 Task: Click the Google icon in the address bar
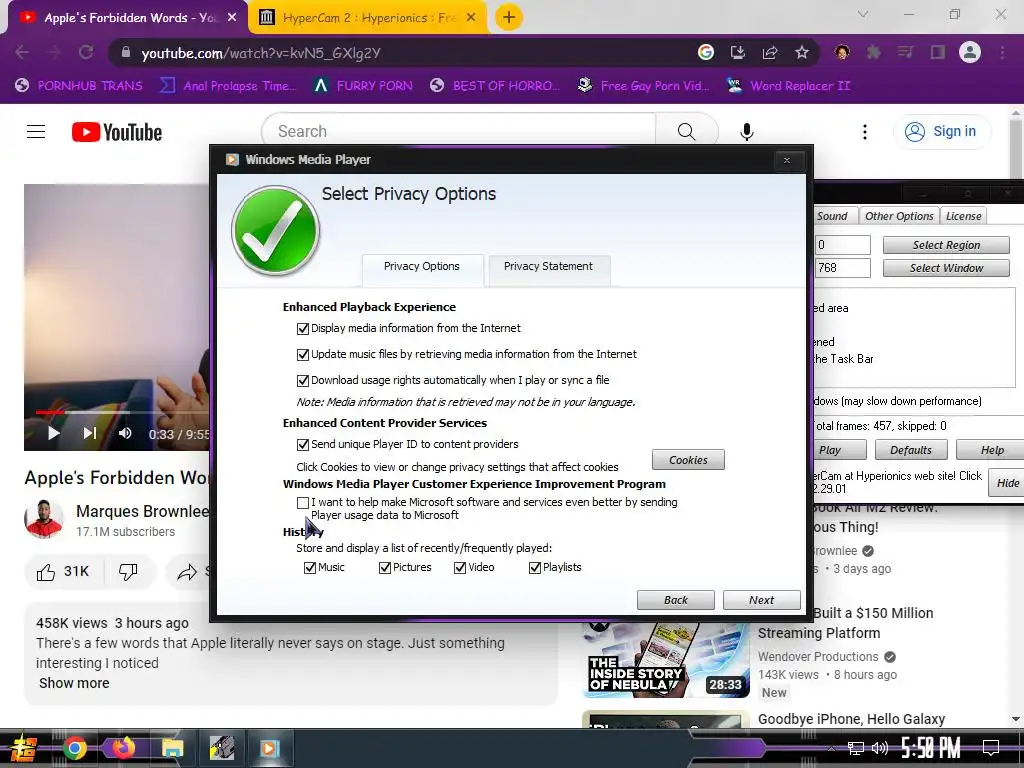click(706, 53)
